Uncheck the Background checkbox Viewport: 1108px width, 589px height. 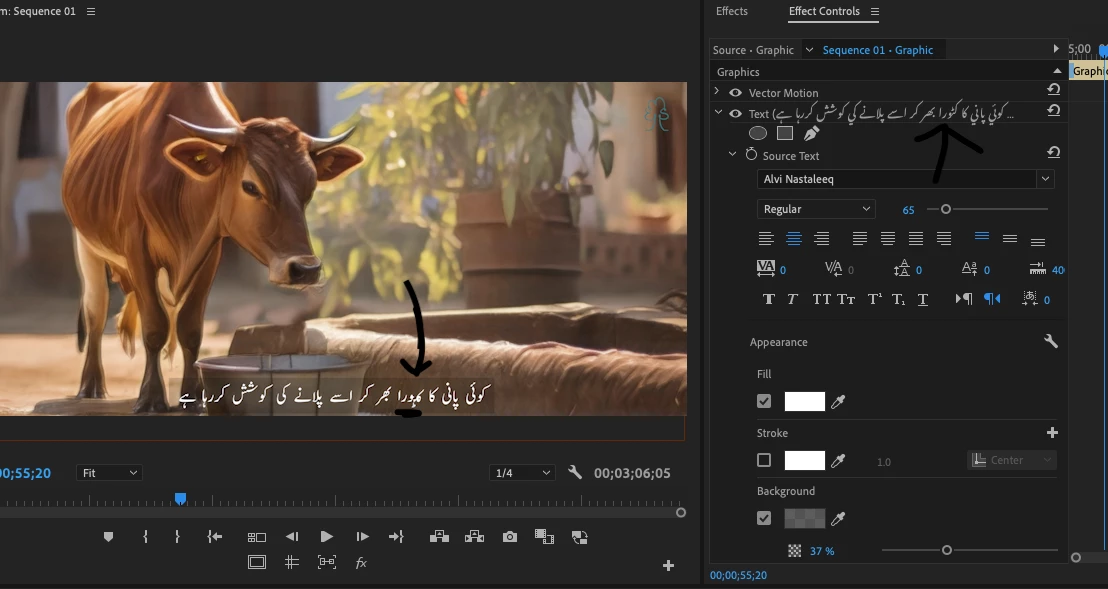click(x=764, y=518)
